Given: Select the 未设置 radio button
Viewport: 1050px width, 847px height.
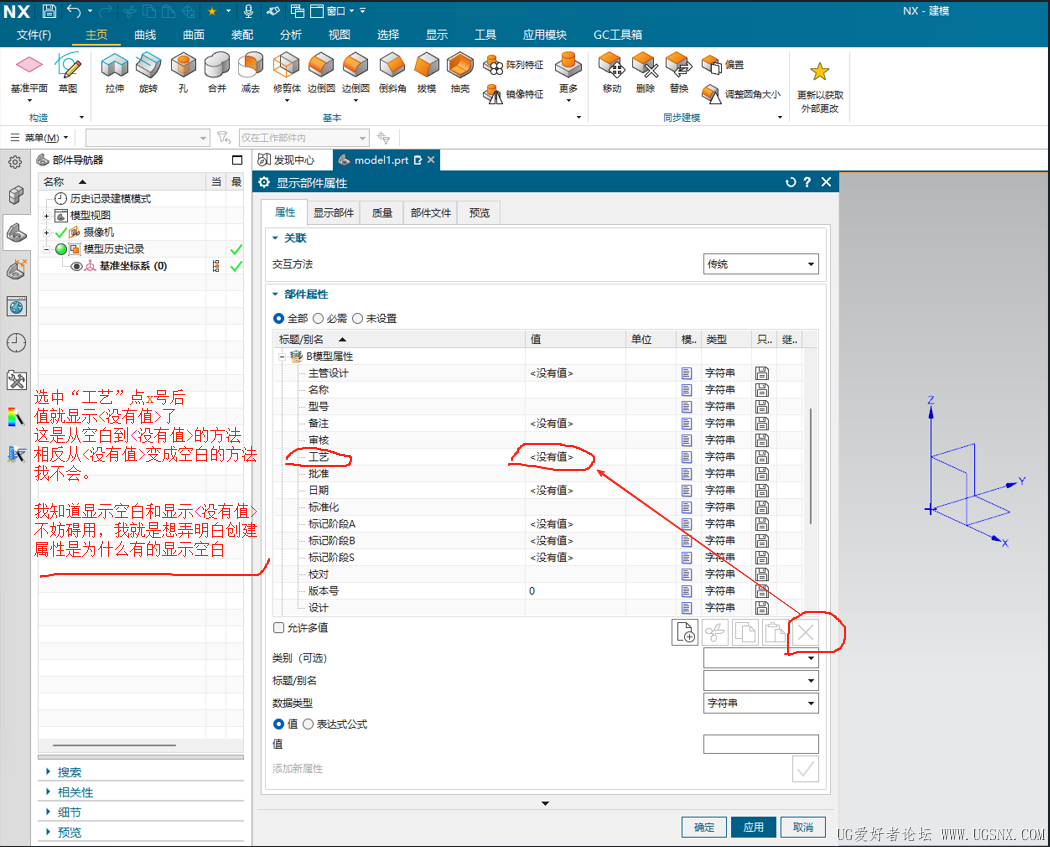Looking at the screenshot, I should [357, 319].
